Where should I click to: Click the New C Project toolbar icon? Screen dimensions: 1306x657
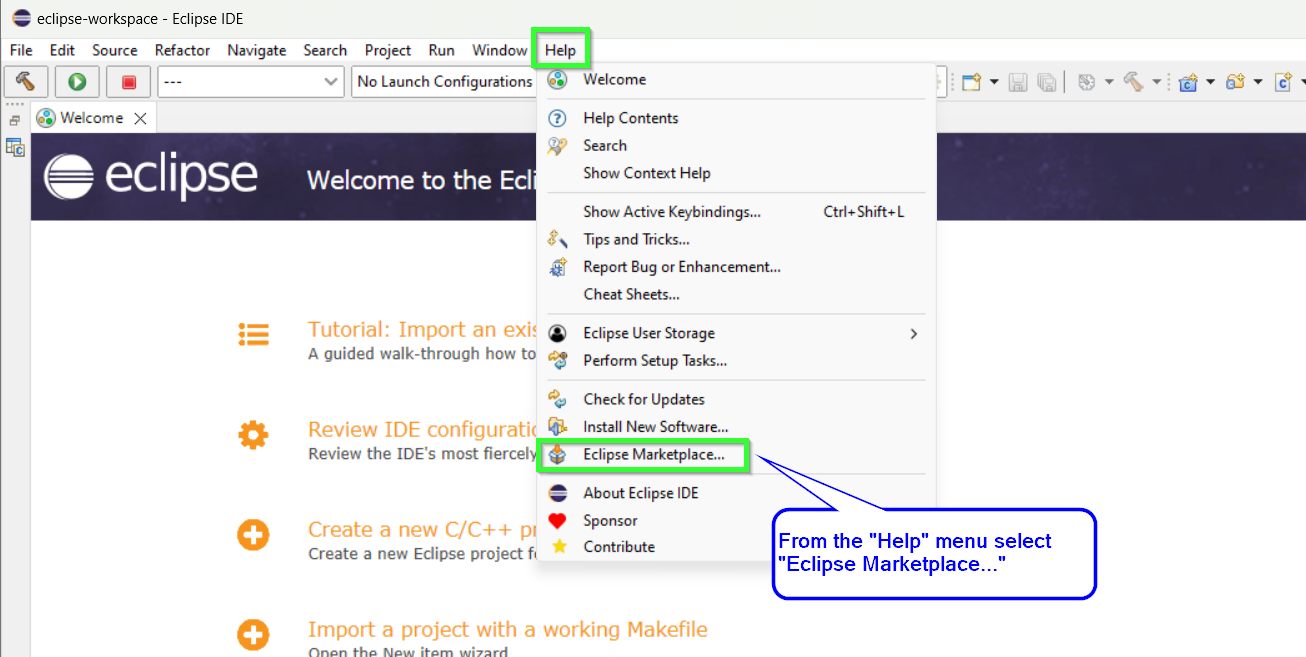pyautogui.click(x=1236, y=82)
